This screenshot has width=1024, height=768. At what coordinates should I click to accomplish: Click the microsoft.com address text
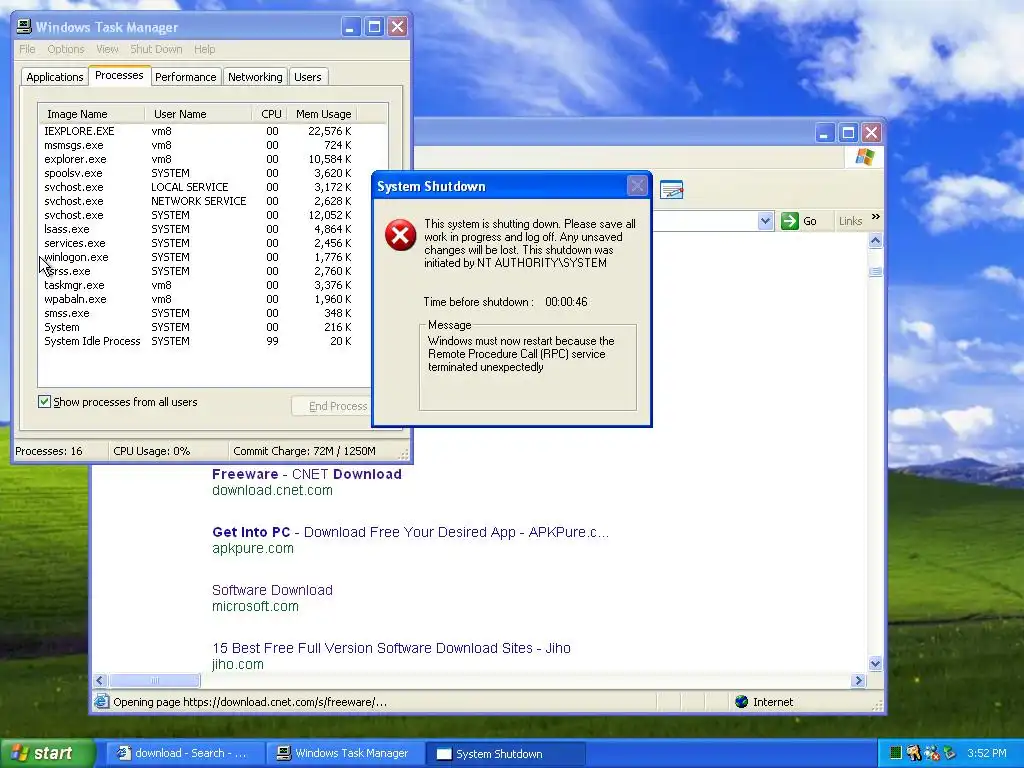(255, 606)
